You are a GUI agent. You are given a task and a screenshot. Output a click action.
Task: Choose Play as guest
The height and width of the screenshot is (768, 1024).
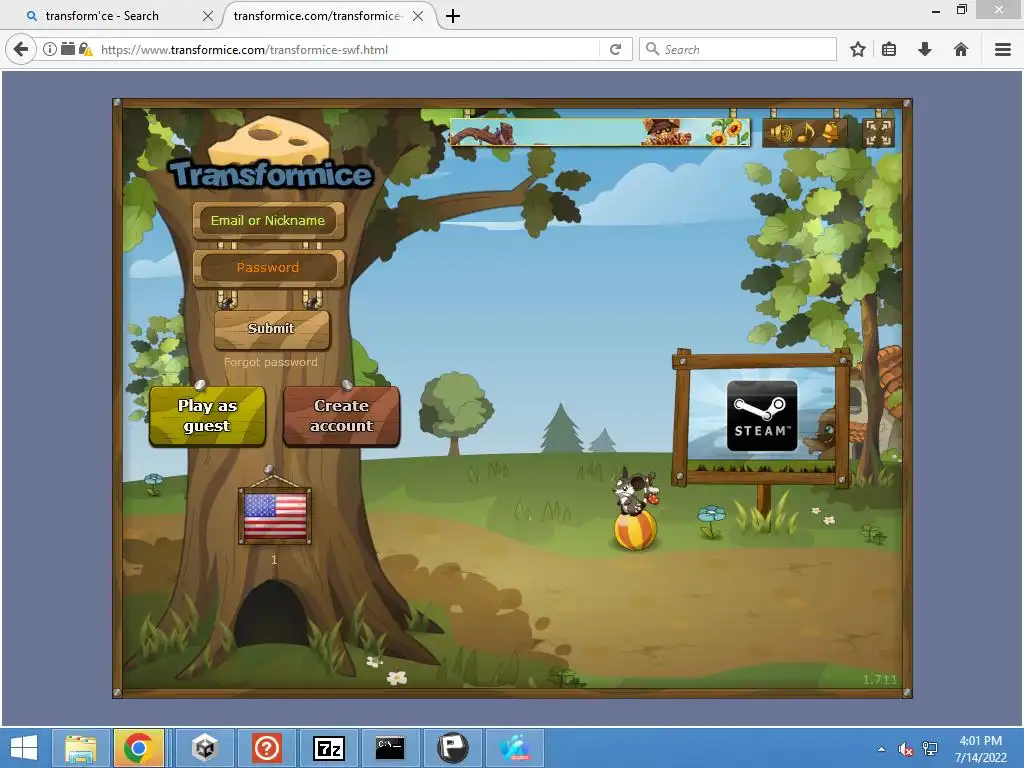click(x=207, y=416)
